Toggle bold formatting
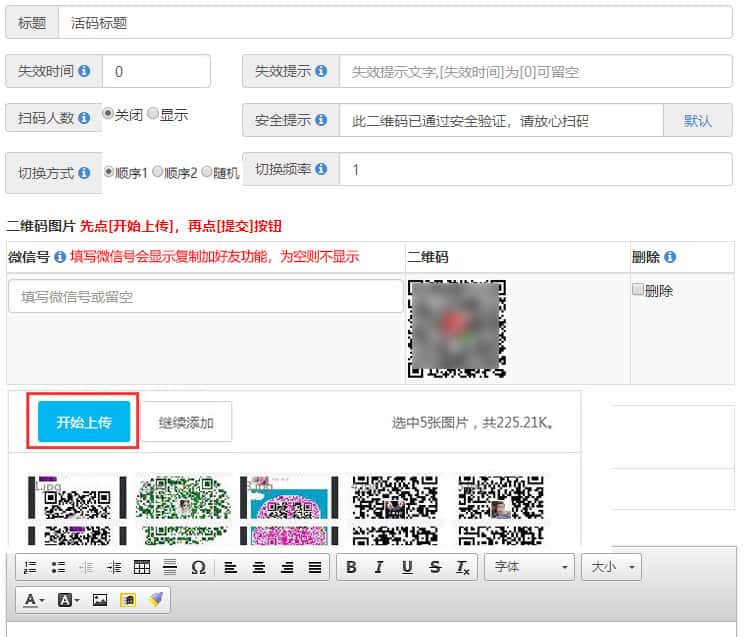The width and height of the screenshot is (743, 637). [x=351, y=567]
